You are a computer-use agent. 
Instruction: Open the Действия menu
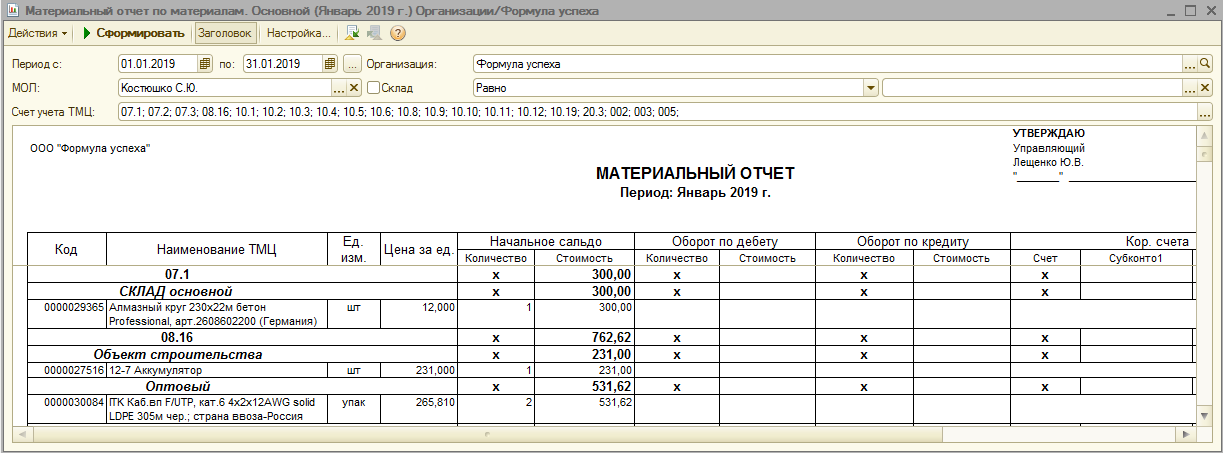click(38, 33)
